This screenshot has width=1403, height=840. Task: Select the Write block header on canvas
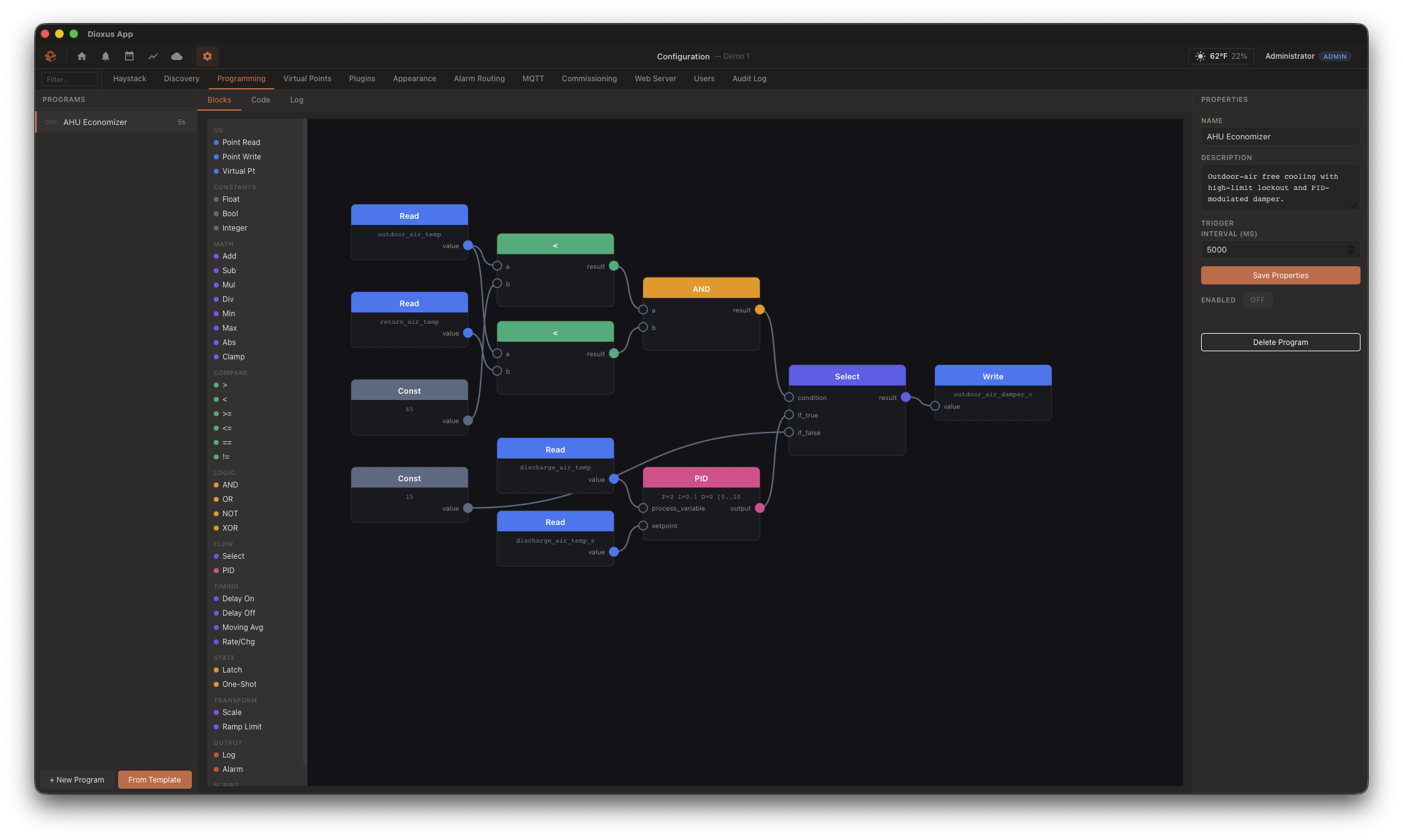pos(992,376)
